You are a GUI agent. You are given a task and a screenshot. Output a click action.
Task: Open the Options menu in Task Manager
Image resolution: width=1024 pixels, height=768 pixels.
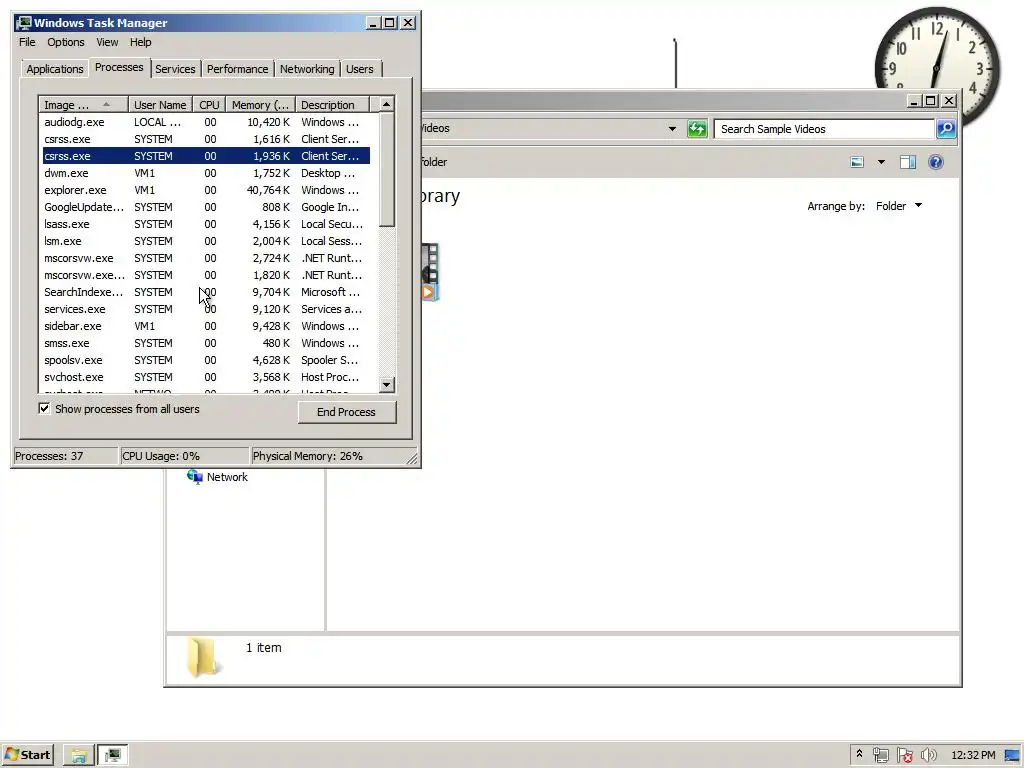click(65, 42)
